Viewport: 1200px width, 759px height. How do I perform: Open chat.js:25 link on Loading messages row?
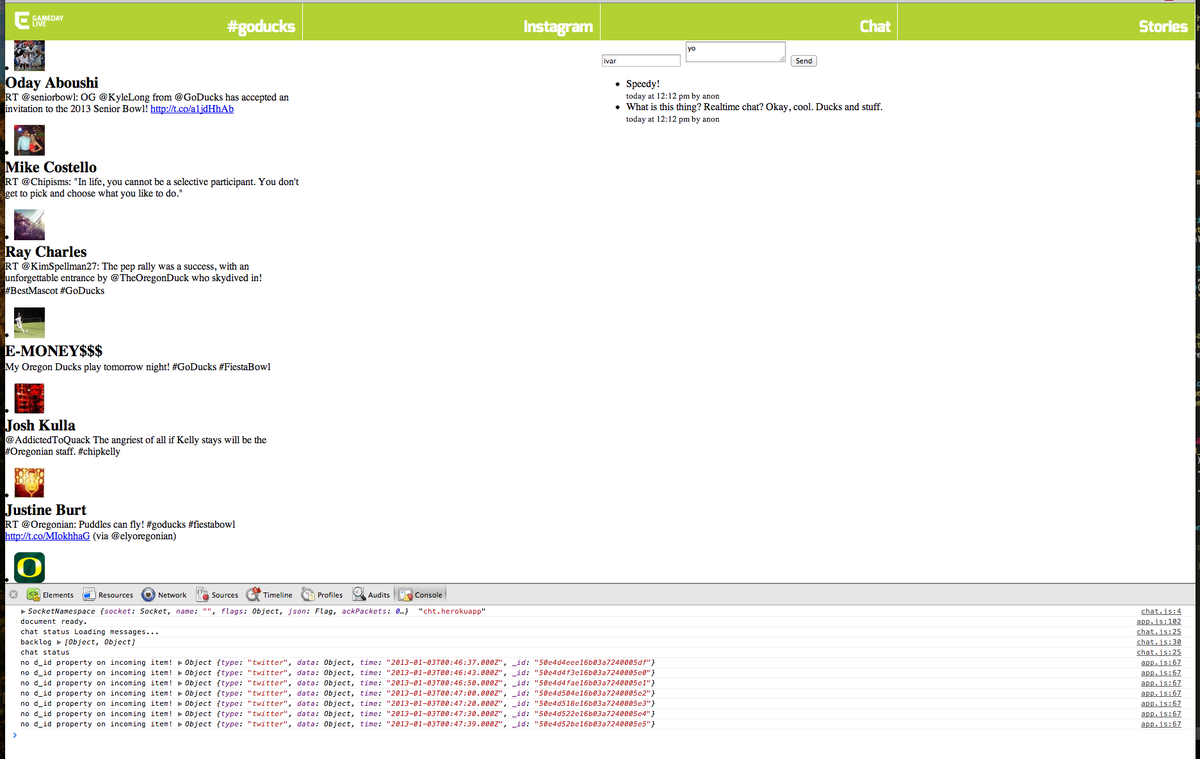tap(1159, 632)
